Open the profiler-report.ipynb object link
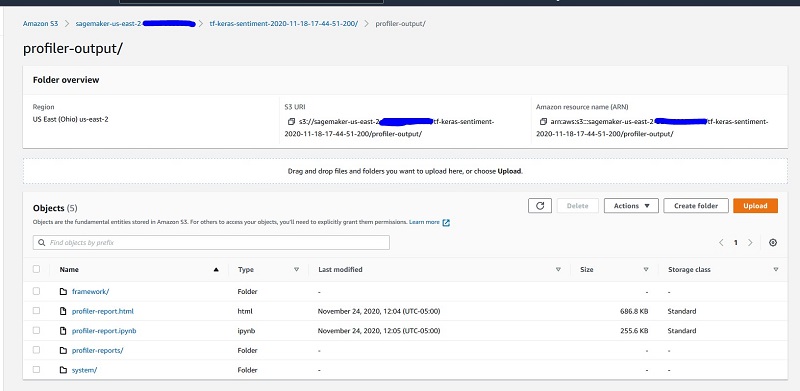This screenshot has height=391, width=800. coord(104,331)
